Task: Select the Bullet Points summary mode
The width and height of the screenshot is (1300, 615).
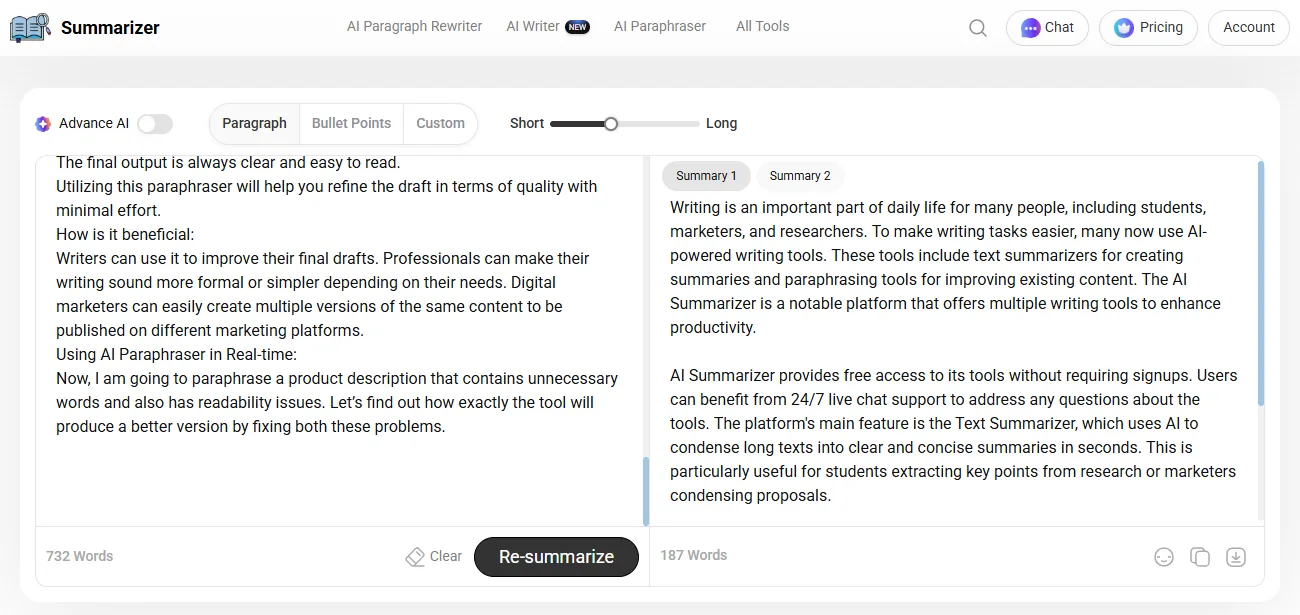Action: [351, 123]
